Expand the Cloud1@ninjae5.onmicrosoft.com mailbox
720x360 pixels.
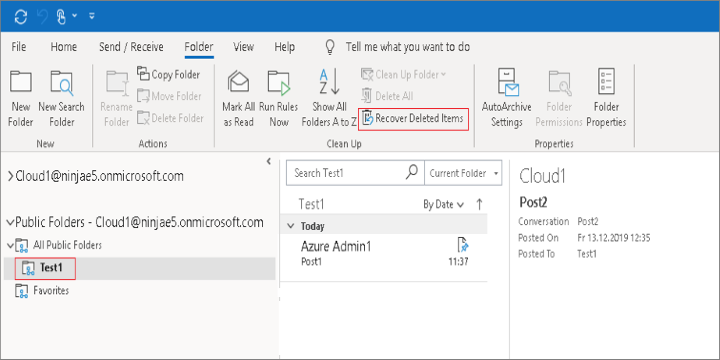click(x=10, y=176)
